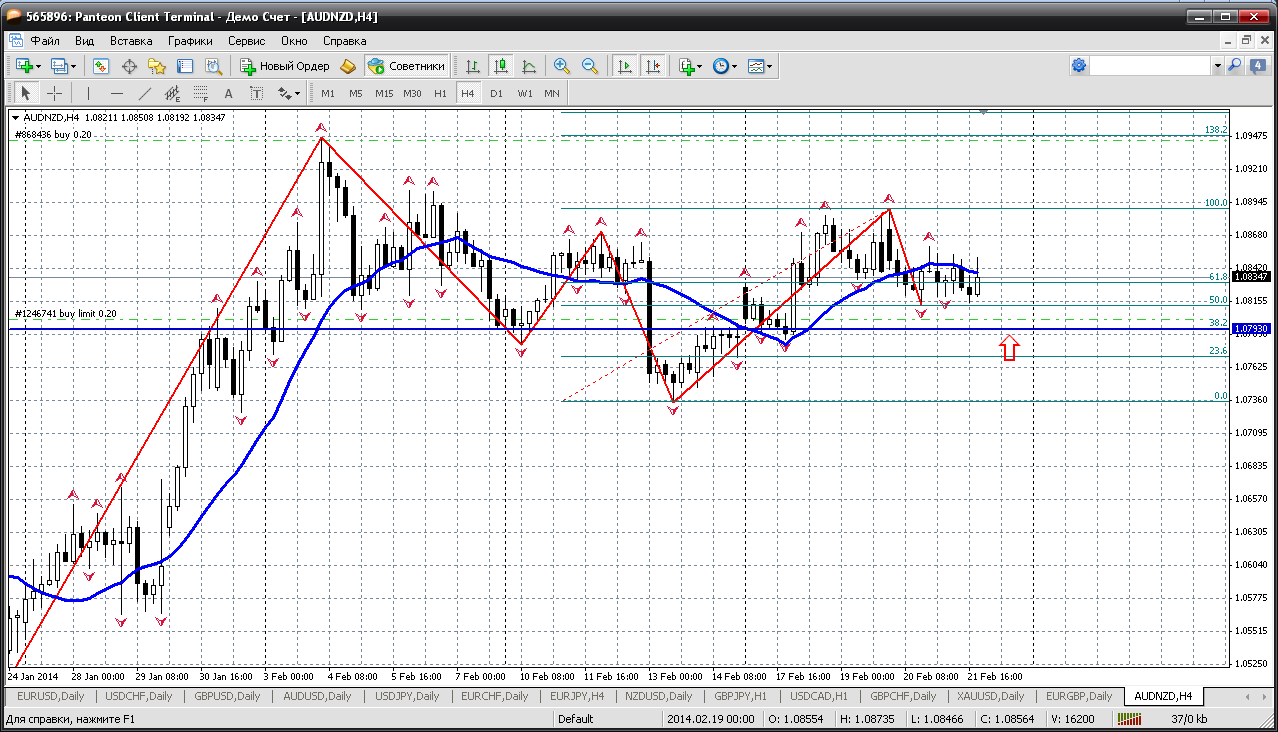Toggle Auto Scroll of the chart
Screen dimensions: 1278x732
(x=625, y=66)
